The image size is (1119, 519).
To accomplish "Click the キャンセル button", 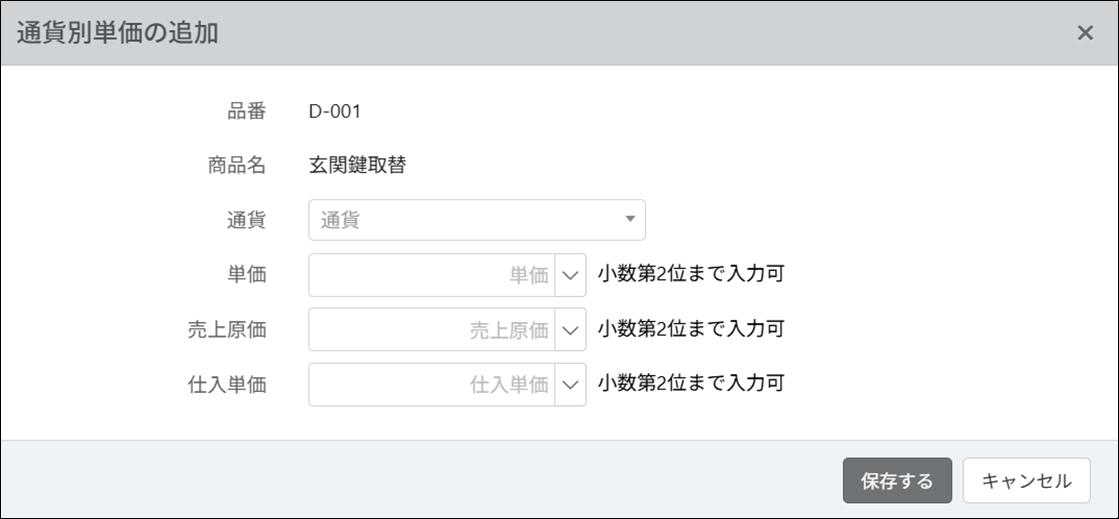I will (x=1026, y=481).
